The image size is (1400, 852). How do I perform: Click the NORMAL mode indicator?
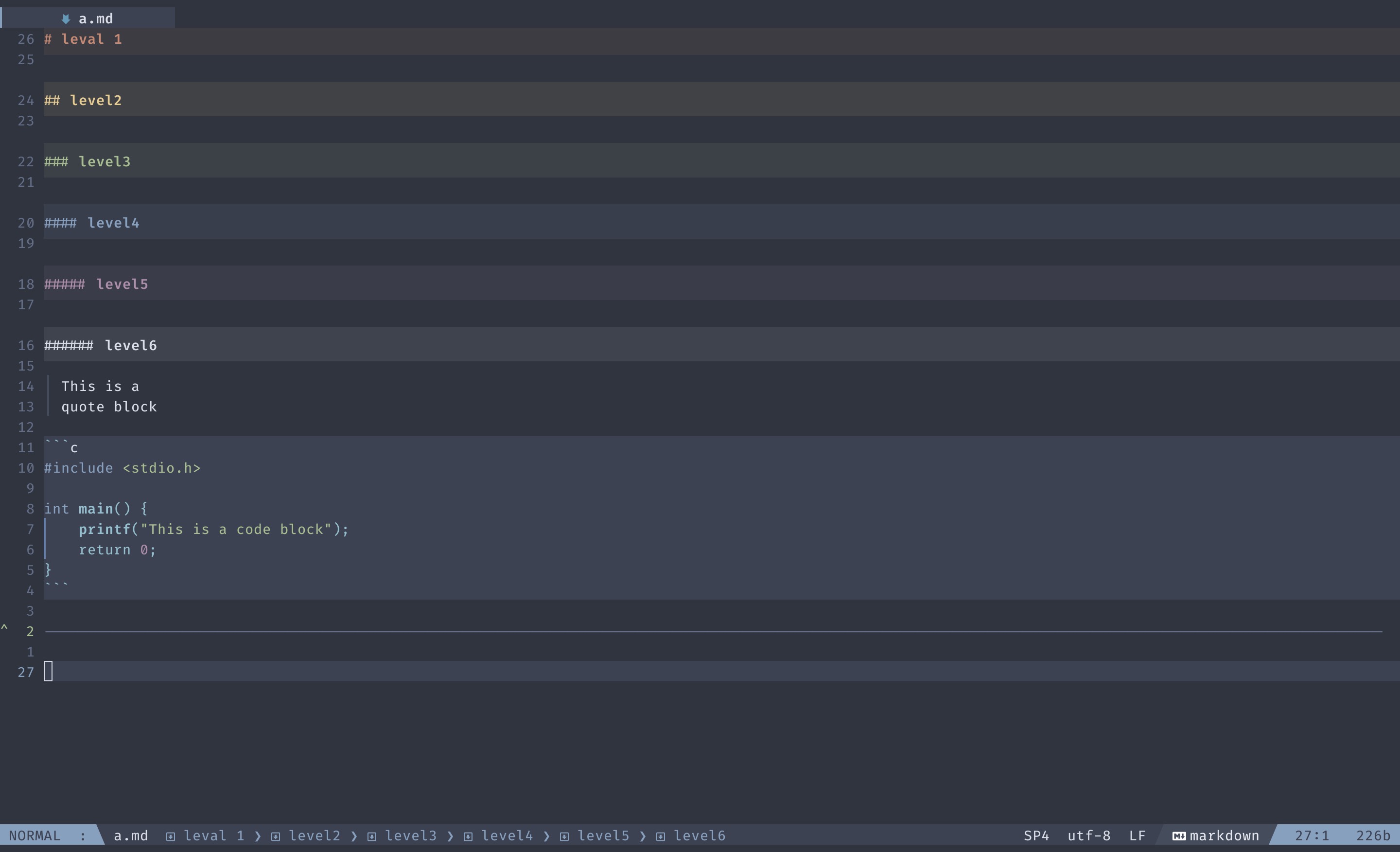click(35, 835)
